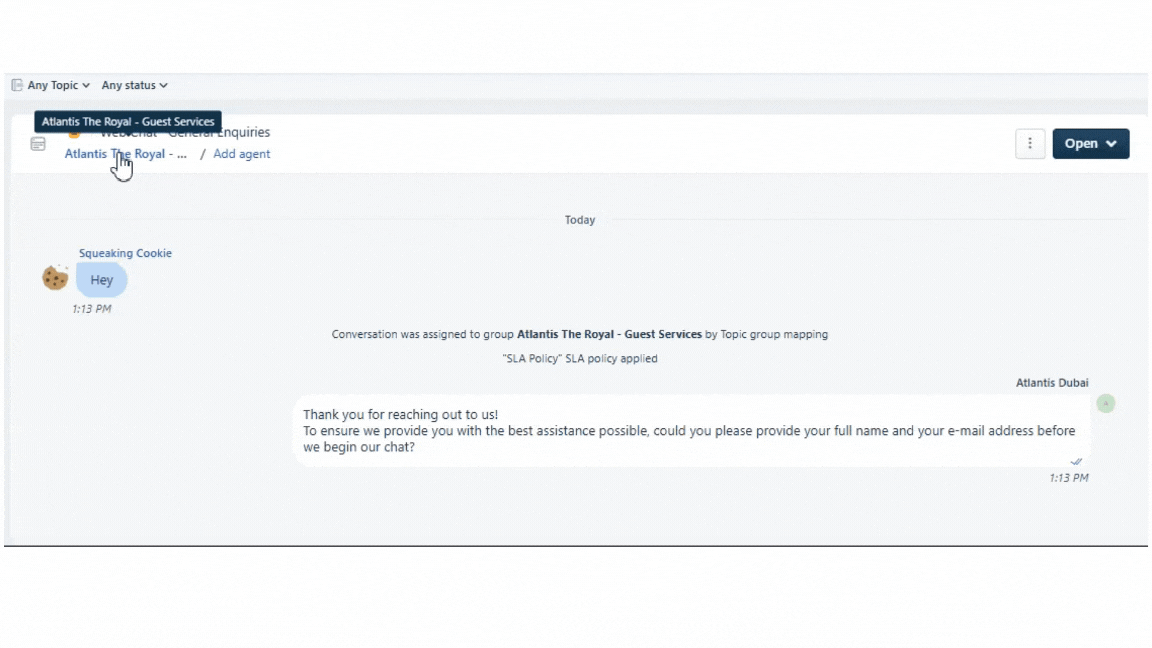Click the double-check delivered icon

click(x=1076, y=461)
